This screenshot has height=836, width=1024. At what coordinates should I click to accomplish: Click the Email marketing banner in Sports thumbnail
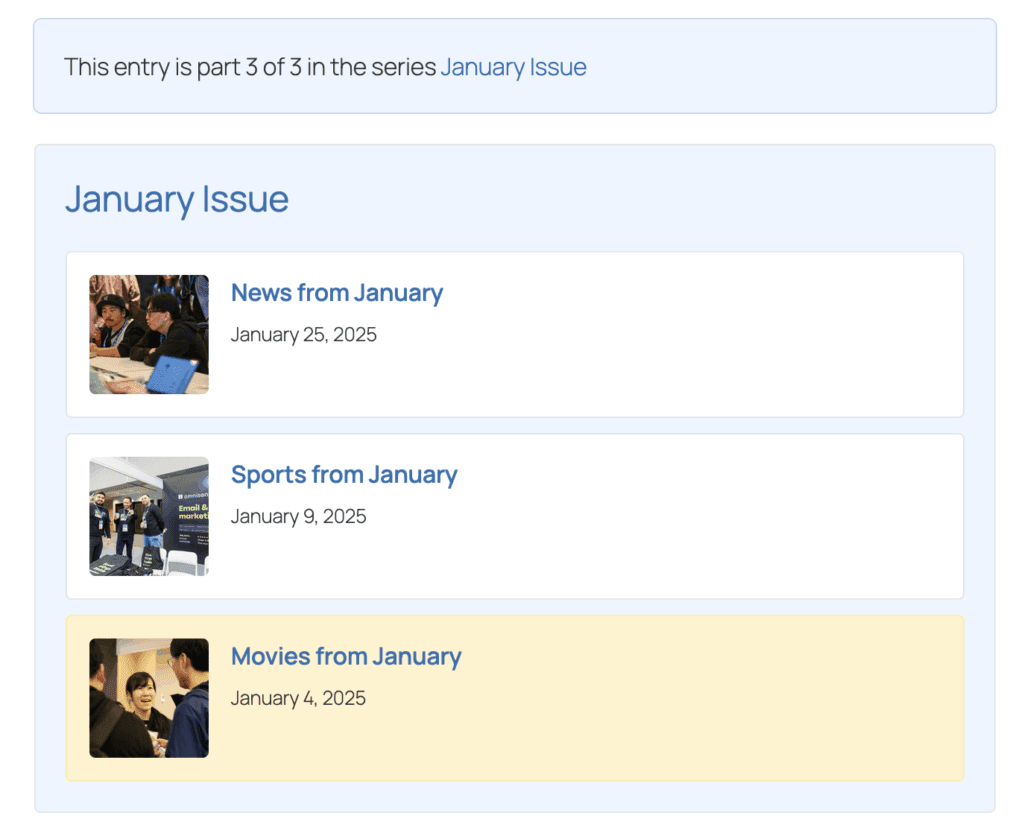192,512
